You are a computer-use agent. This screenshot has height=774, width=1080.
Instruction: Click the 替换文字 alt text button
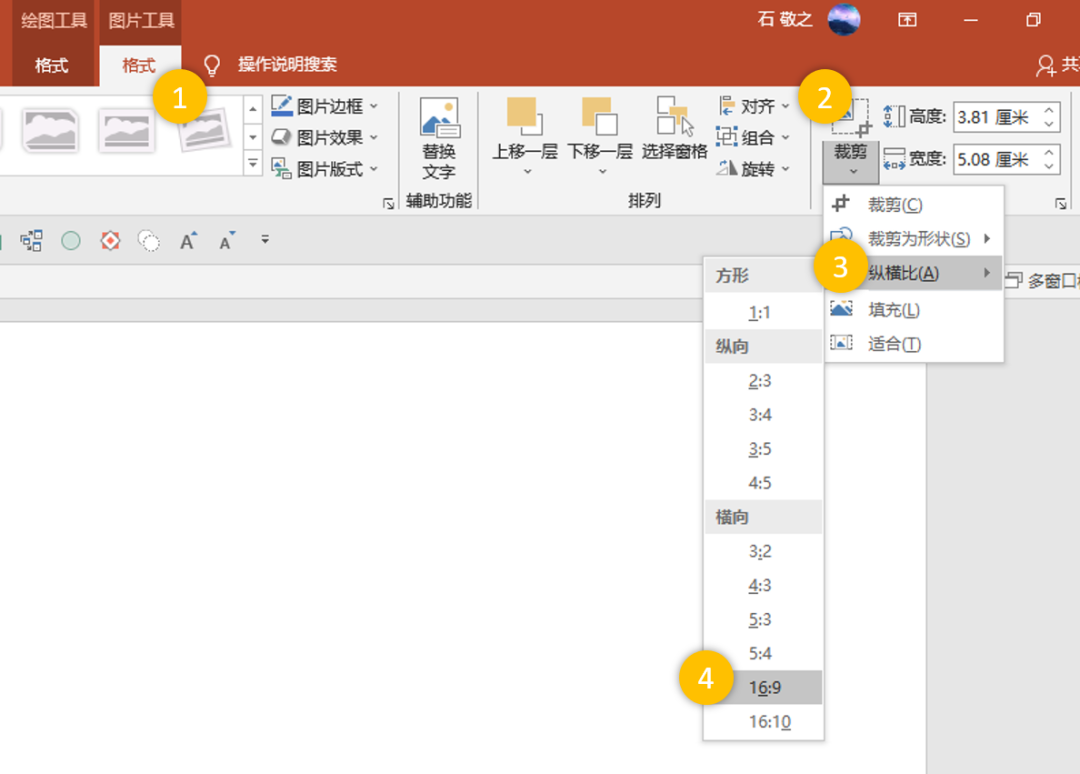click(x=439, y=138)
